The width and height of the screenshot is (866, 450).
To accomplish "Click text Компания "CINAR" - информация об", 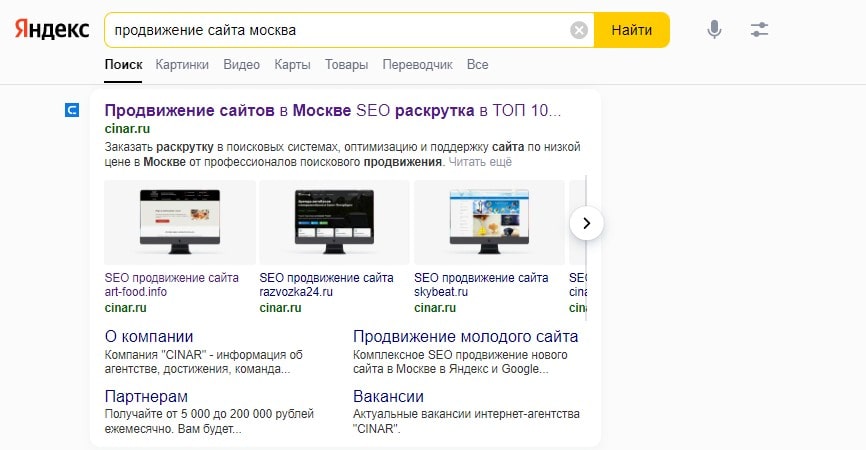I will [203, 354].
